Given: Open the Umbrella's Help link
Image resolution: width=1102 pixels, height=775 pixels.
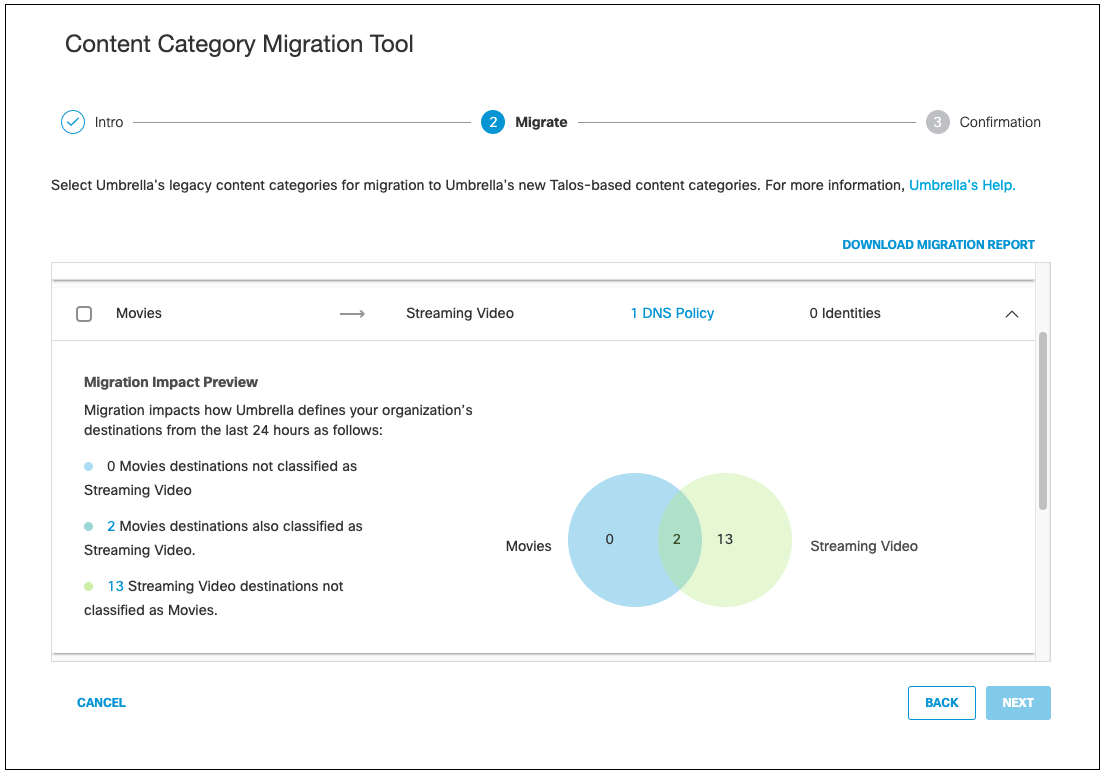Looking at the screenshot, I should (962, 185).
